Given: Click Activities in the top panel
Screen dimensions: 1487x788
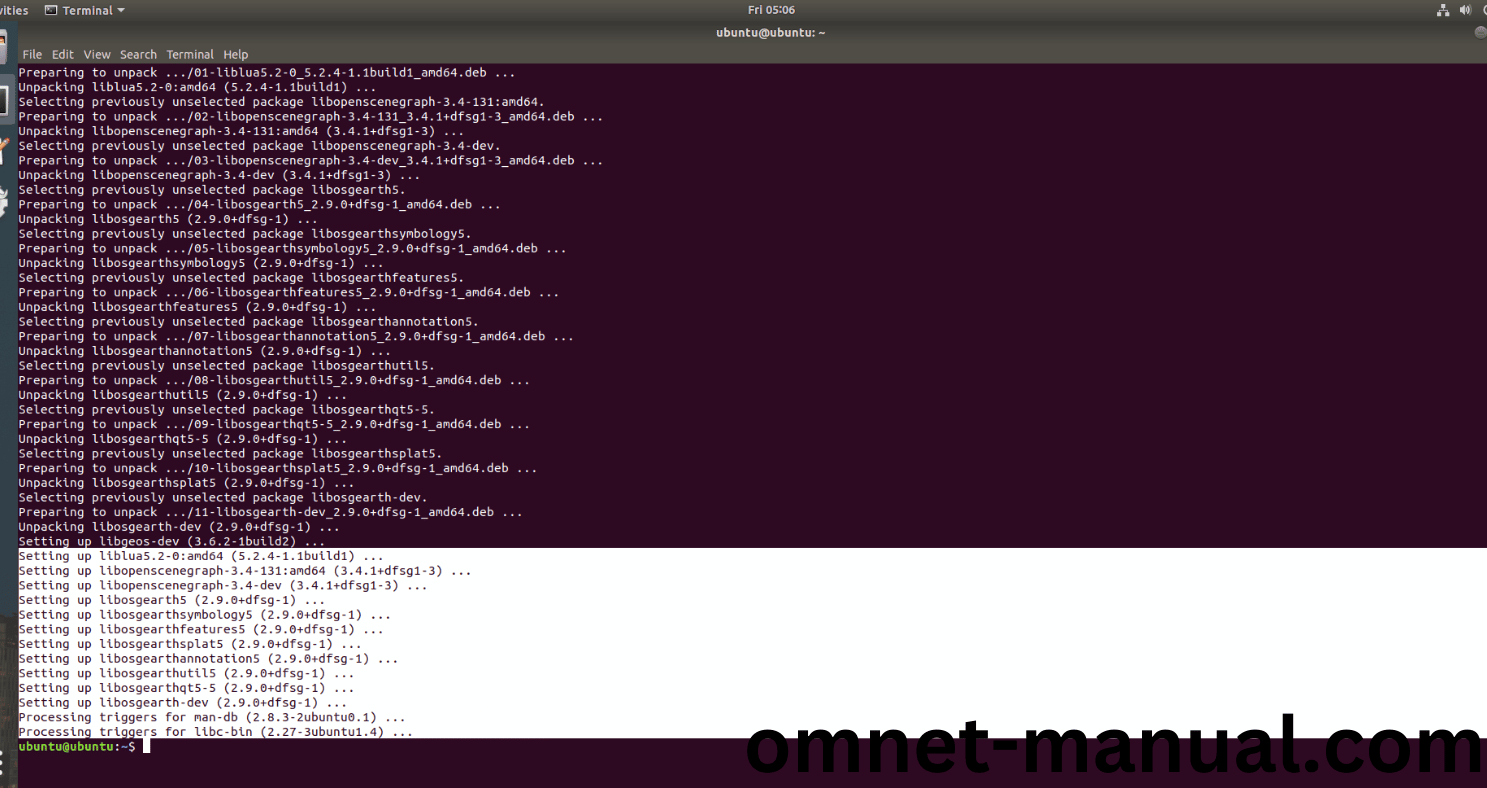Looking at the screenshot, I should click(12, 10).
